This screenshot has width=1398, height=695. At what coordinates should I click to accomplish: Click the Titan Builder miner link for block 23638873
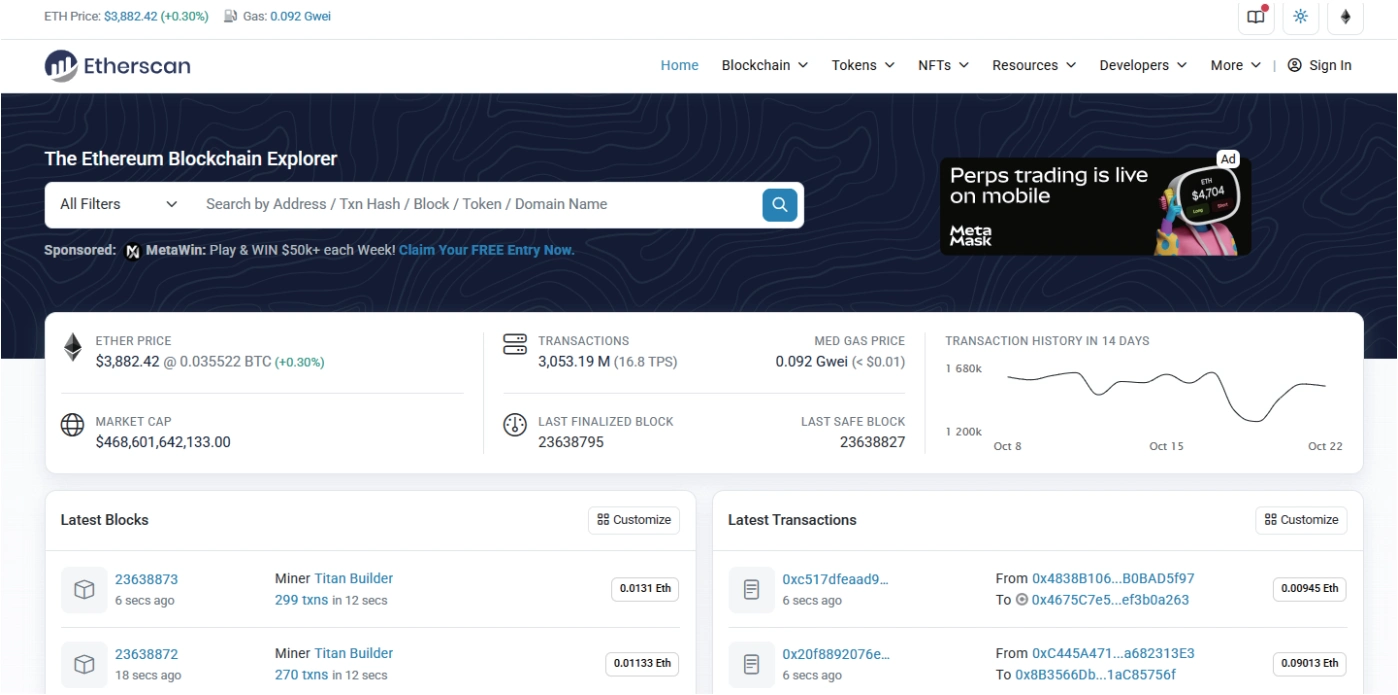point(353,578)
